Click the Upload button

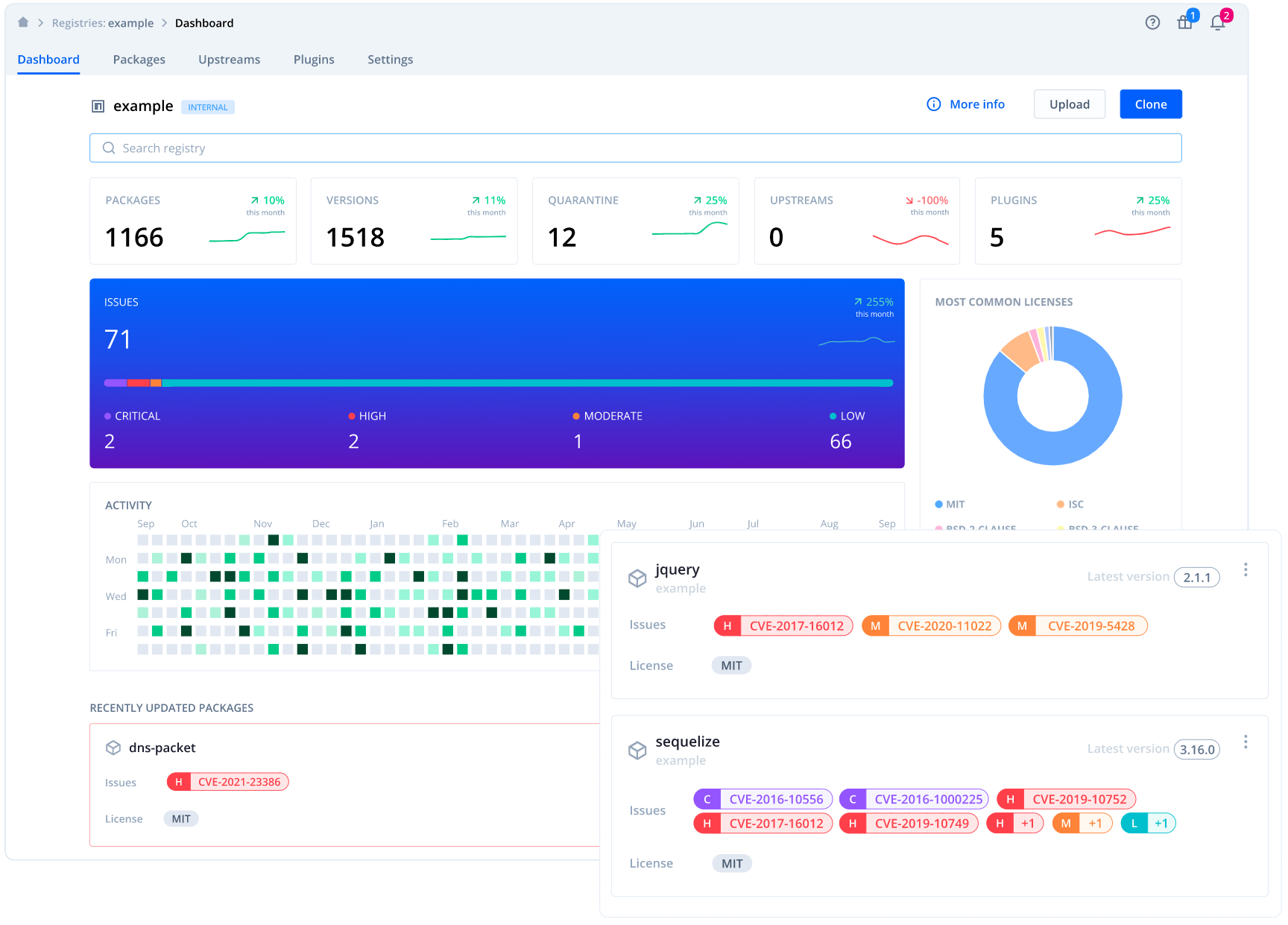coord(1069,104)
